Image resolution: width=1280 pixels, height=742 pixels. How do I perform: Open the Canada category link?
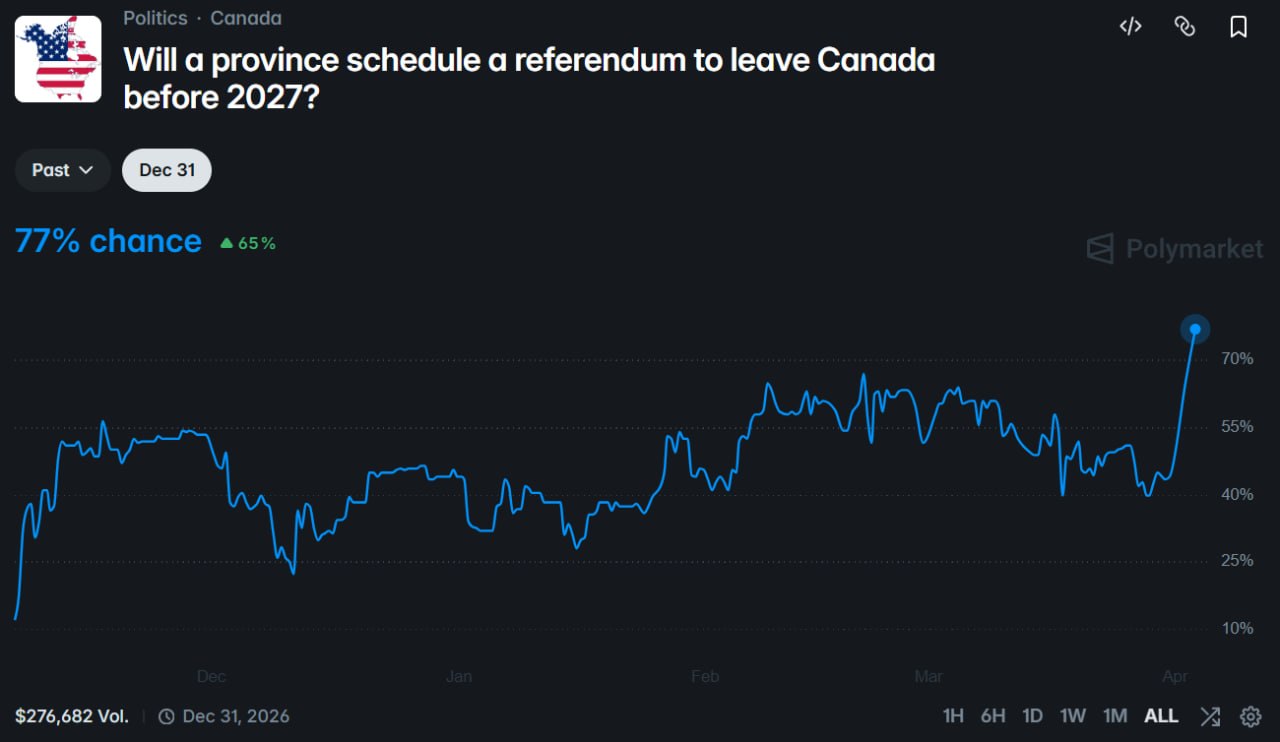pyautogui.click(x=246, y=18)
